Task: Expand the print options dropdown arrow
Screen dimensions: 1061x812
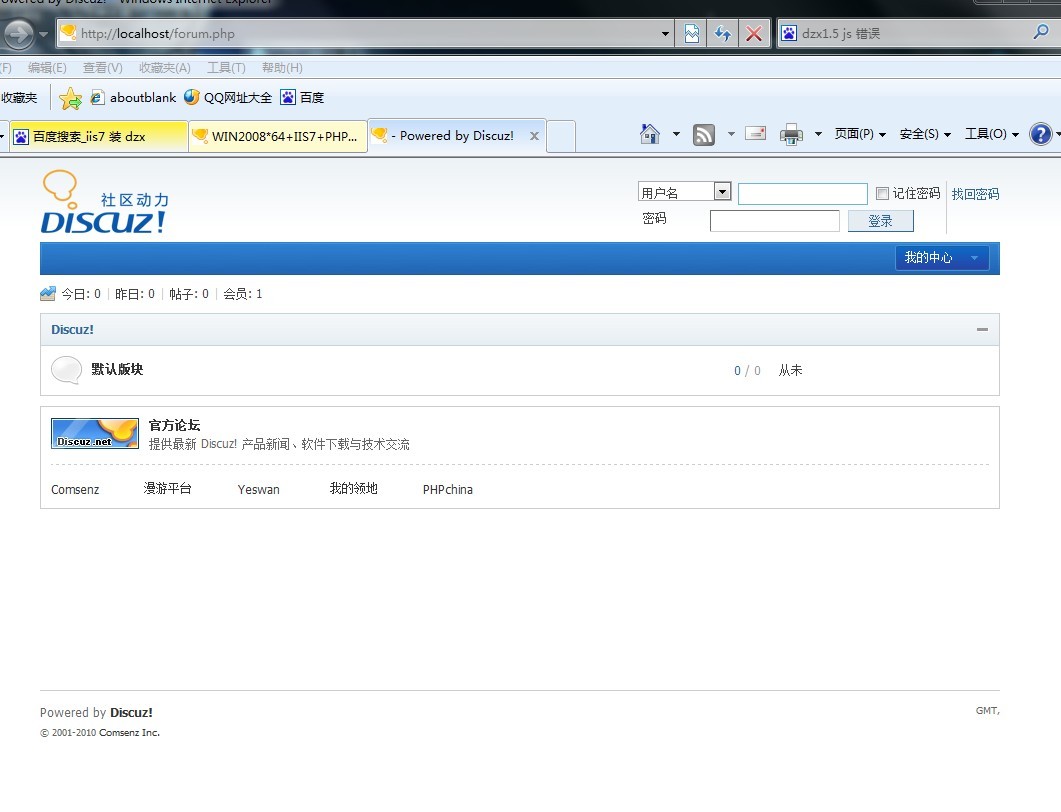Action: [x=818, y=134]
